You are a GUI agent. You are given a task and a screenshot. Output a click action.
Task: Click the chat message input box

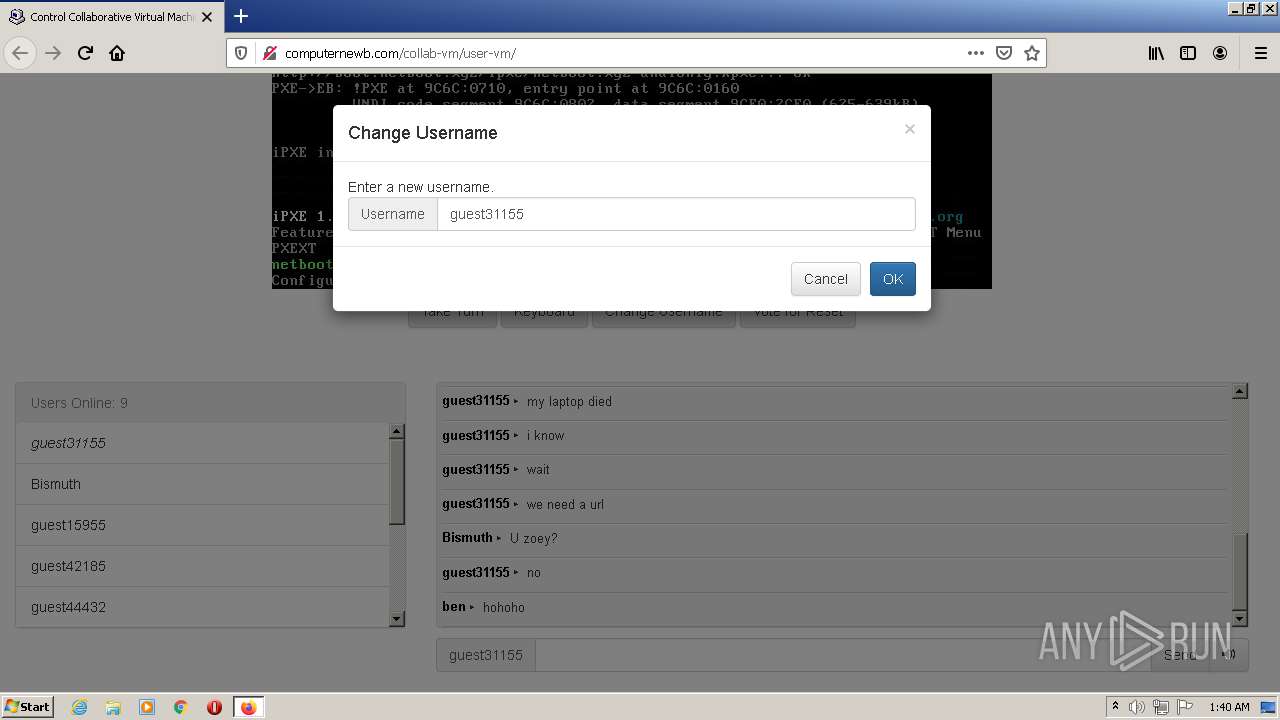point(843,655)
